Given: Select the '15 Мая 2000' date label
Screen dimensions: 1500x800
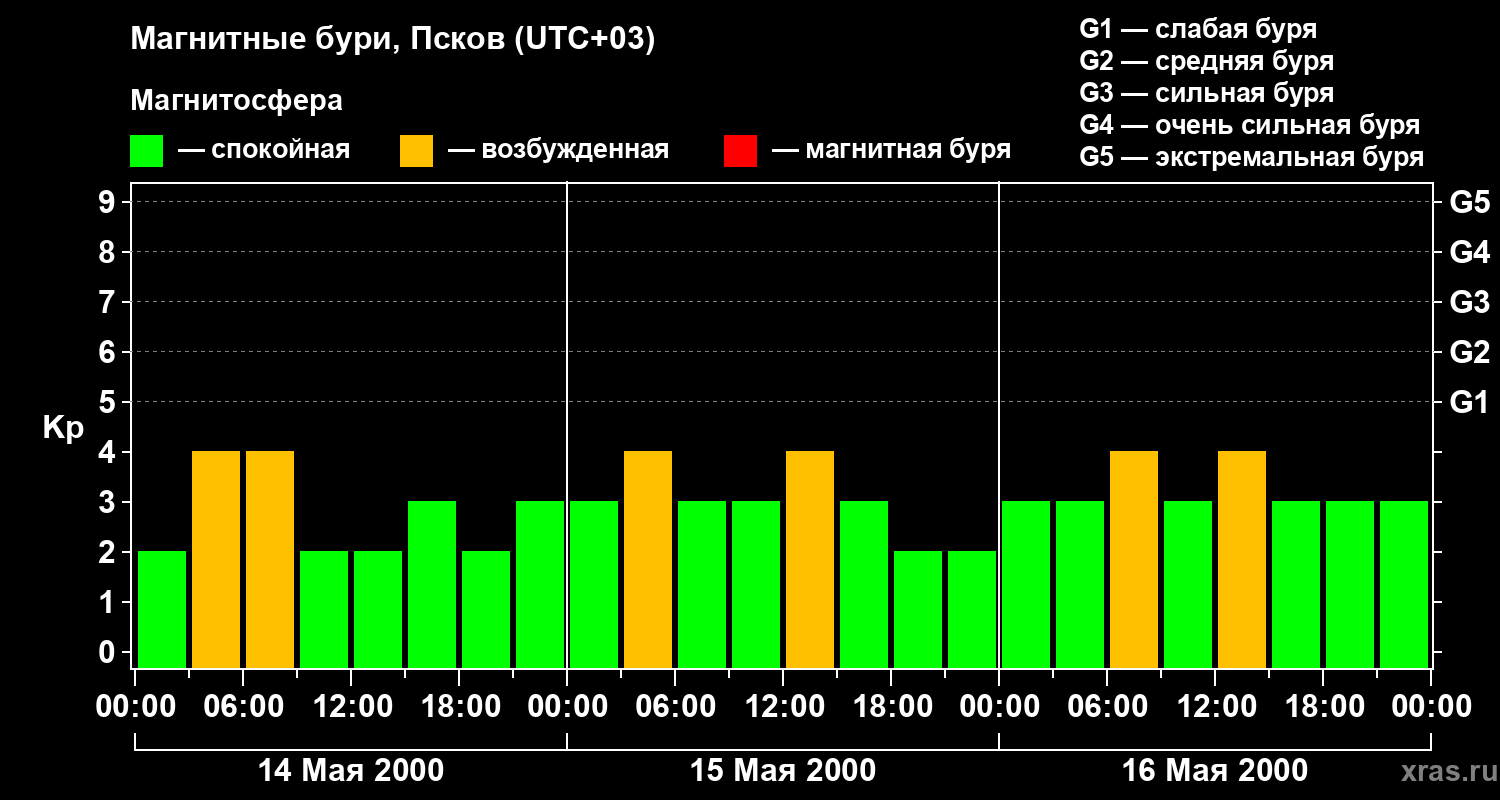Looking at the screenshot, I should coord(783,771).
